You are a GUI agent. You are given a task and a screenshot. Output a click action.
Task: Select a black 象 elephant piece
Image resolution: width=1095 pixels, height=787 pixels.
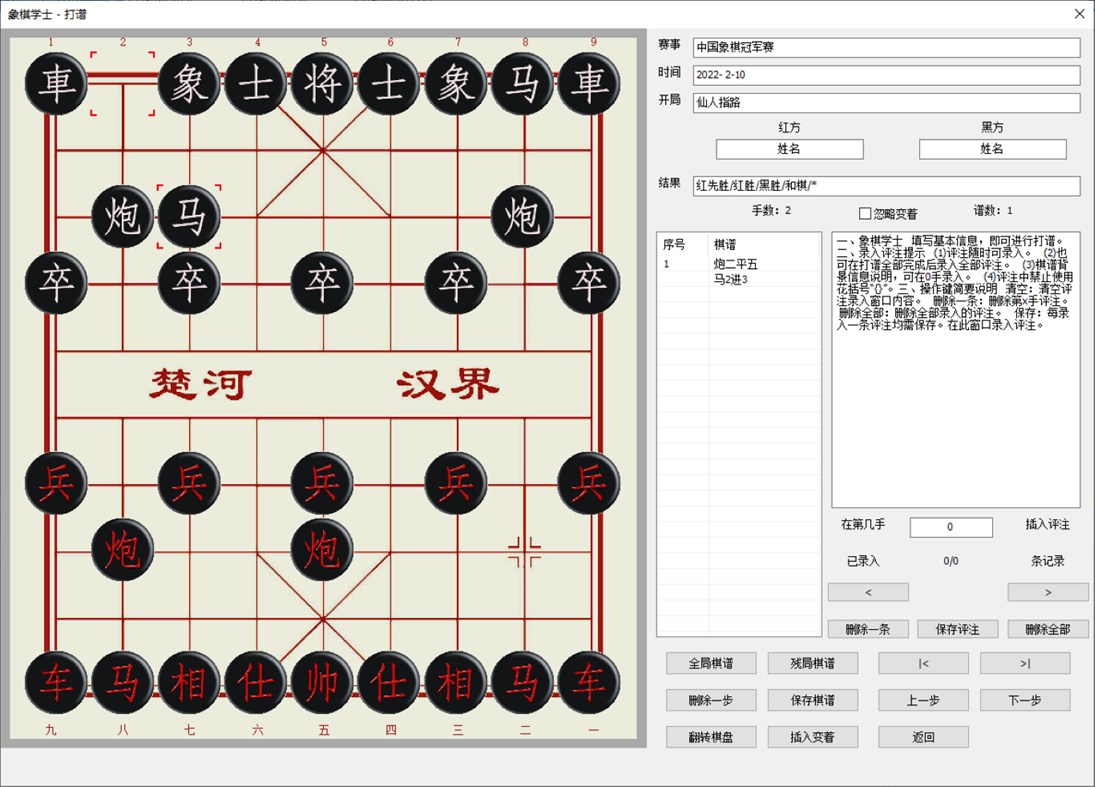coord(188,84)
